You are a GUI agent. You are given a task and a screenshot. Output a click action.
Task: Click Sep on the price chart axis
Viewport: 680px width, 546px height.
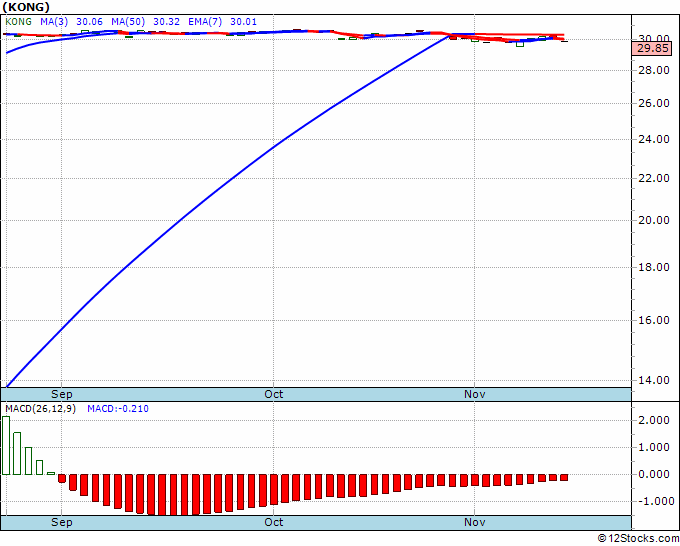click(62, 394)
